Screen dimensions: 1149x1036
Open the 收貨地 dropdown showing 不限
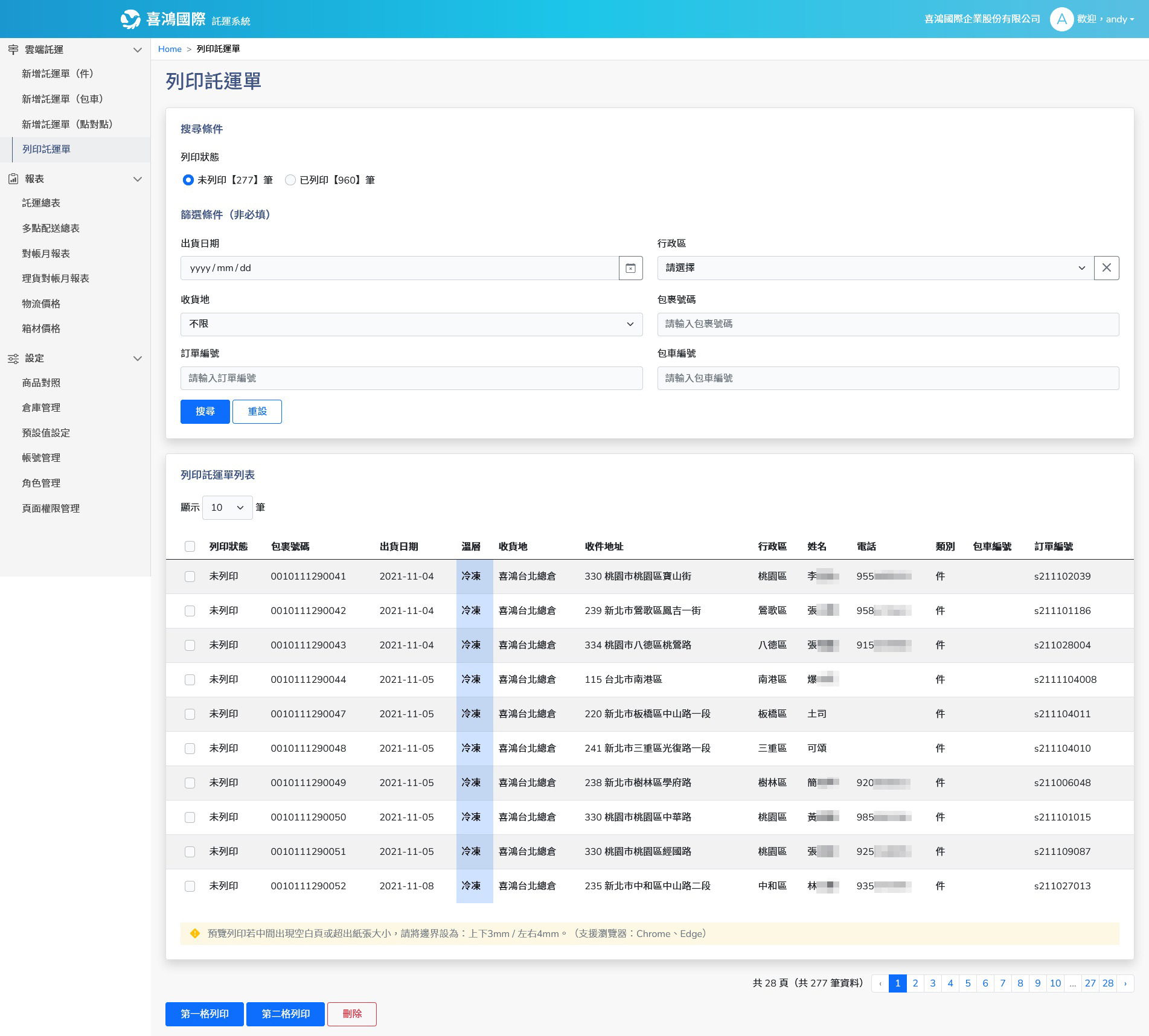(411, 324)
